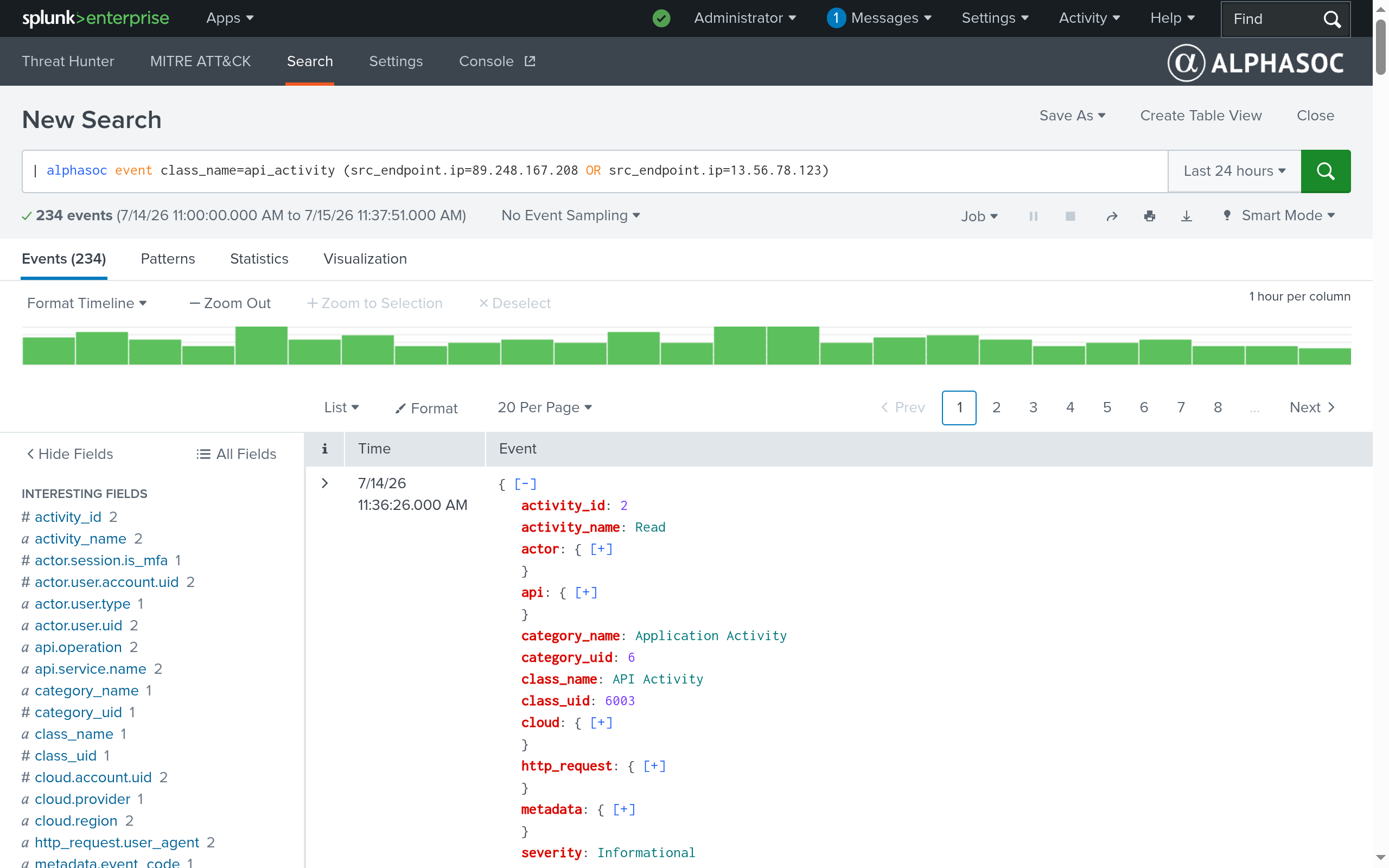Open the MITRE ATT&CK nav item

200,61
